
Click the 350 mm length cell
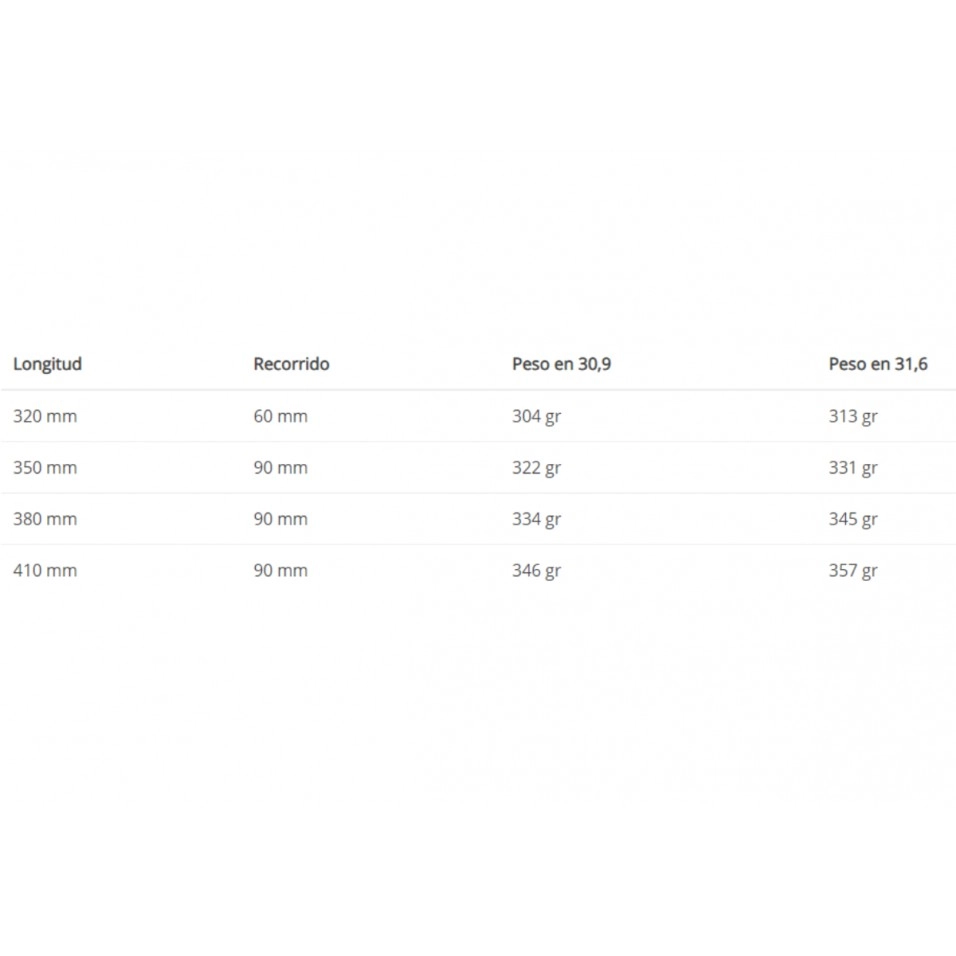click(x=45, y=468)
